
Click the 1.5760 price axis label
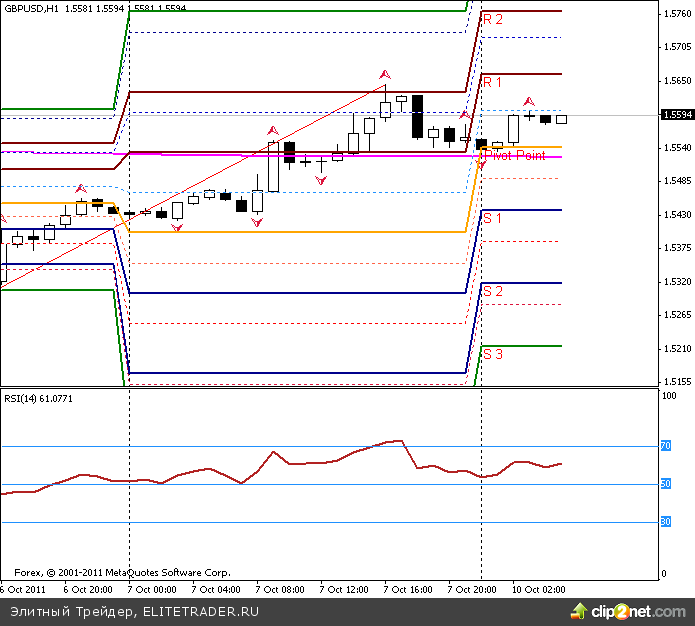click(x=676, y=14)
